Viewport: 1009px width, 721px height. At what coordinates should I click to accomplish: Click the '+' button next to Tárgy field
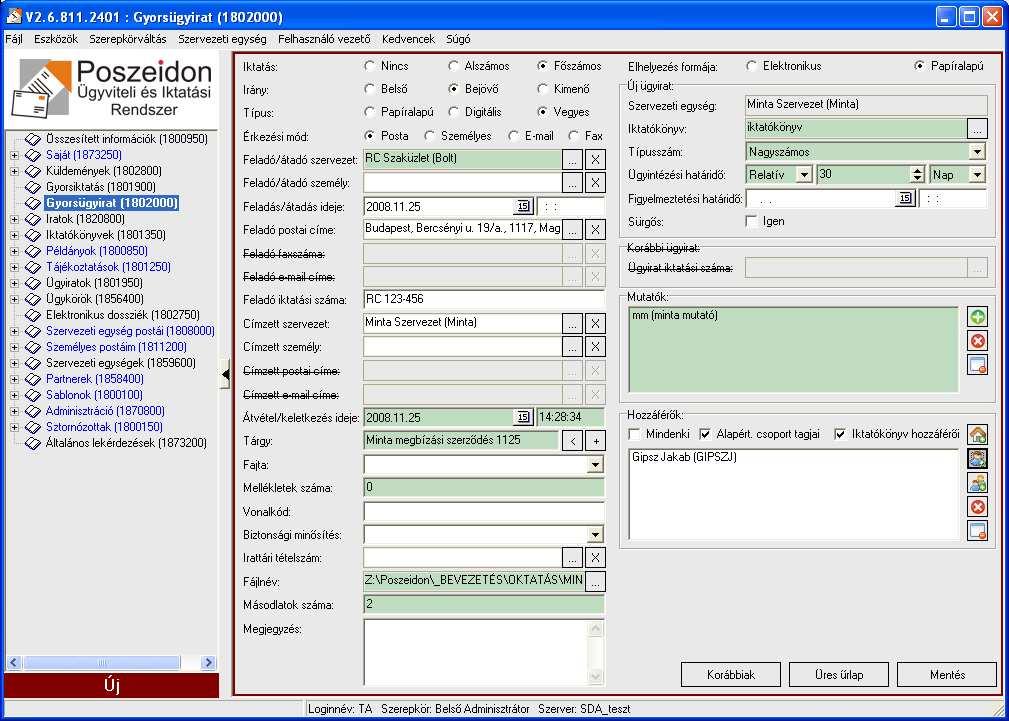click(x=595, y=441)
